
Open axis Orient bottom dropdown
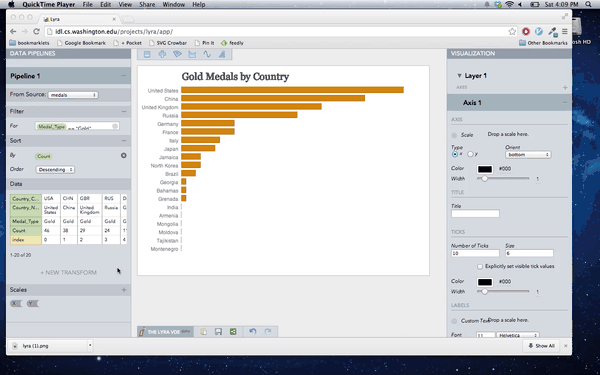pyautogui.click(x=528, y=155)
